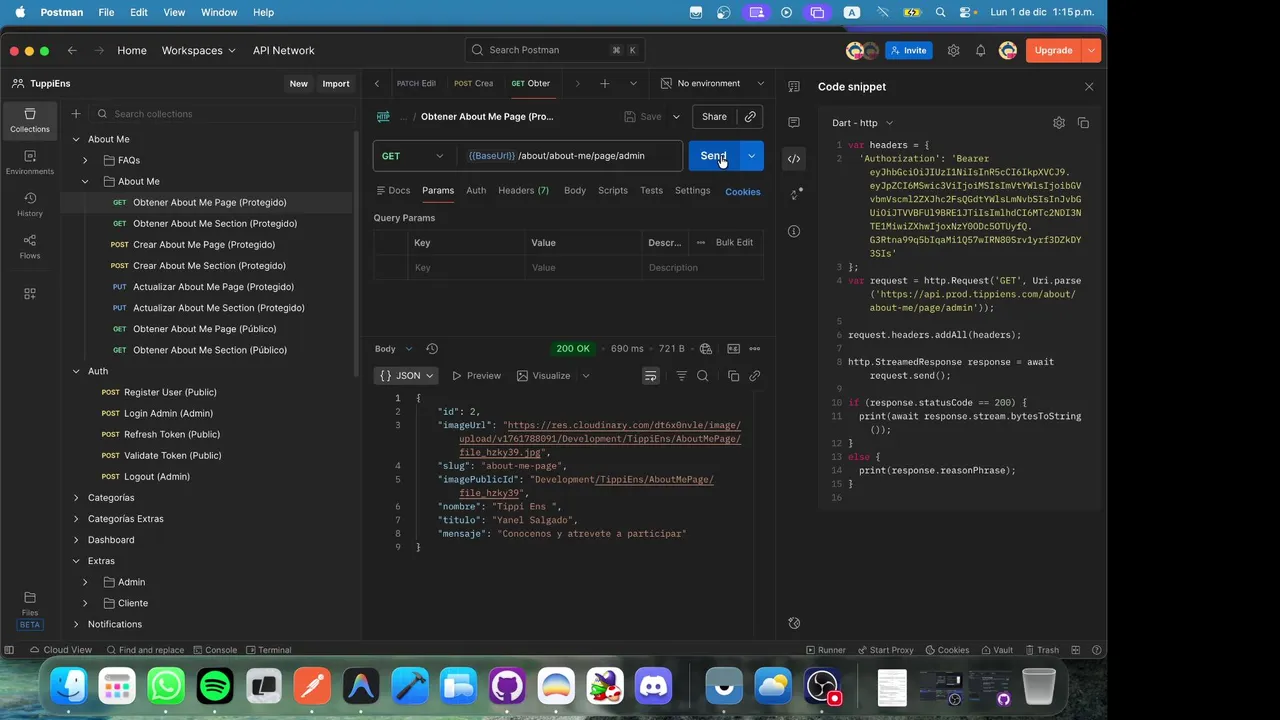Screen dimensions: 1280x720
Task: Add a new request tab
Action: coord(604,83)
